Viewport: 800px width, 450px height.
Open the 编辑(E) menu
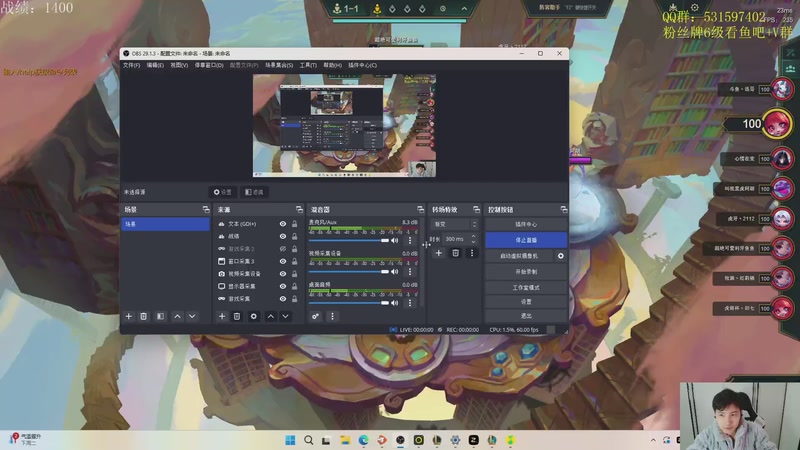click(x=155, y=65)
